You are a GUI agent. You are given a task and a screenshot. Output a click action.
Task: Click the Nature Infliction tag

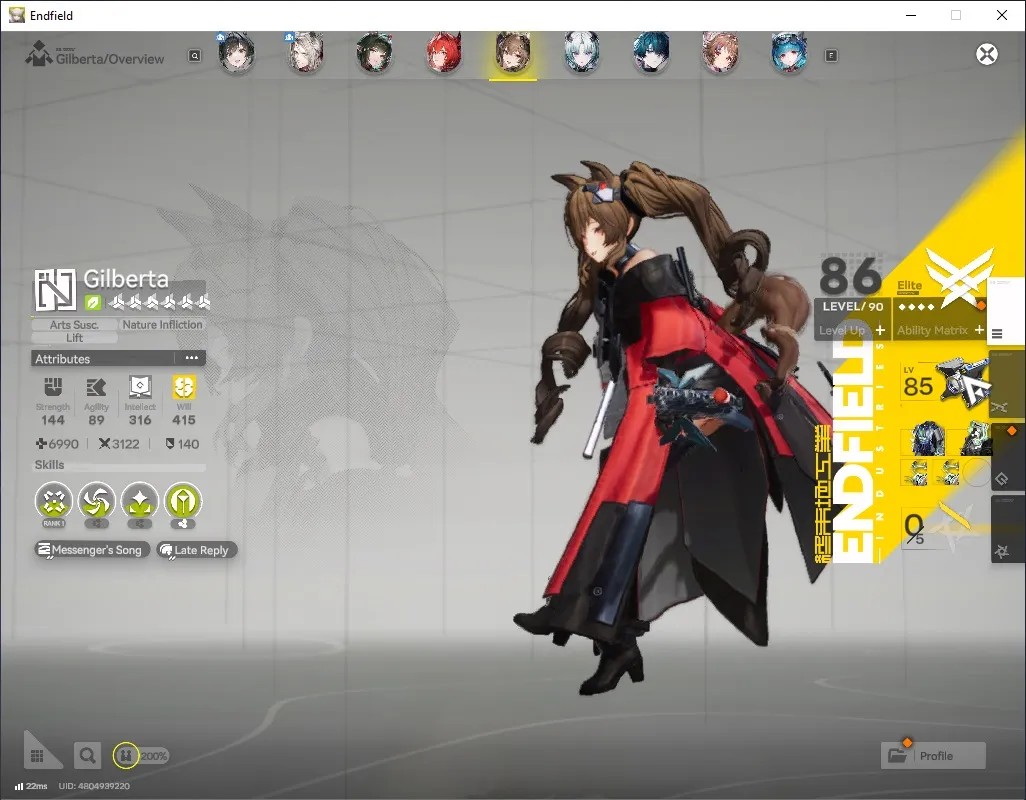(x=162, y=324)
